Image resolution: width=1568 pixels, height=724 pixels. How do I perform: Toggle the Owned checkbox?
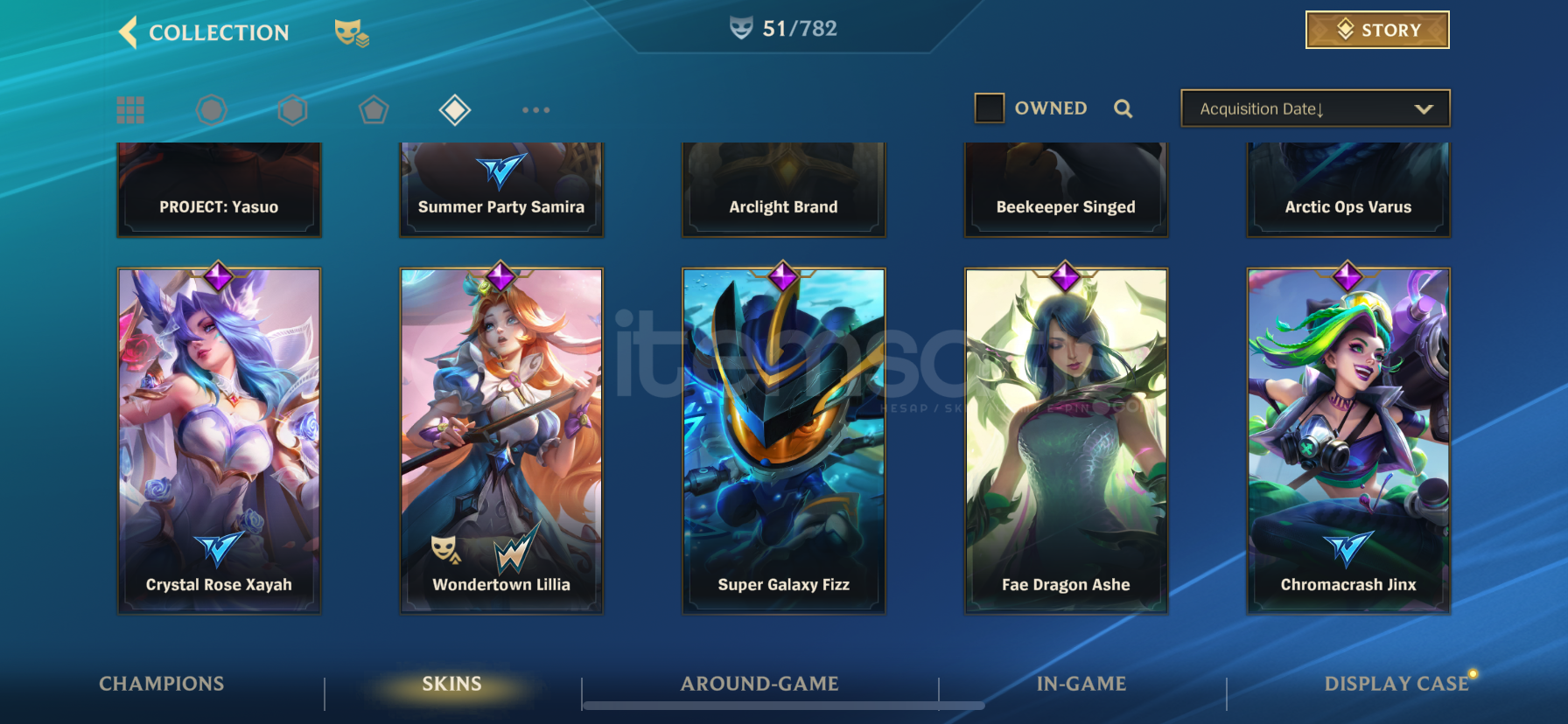(x=990, y=108)
